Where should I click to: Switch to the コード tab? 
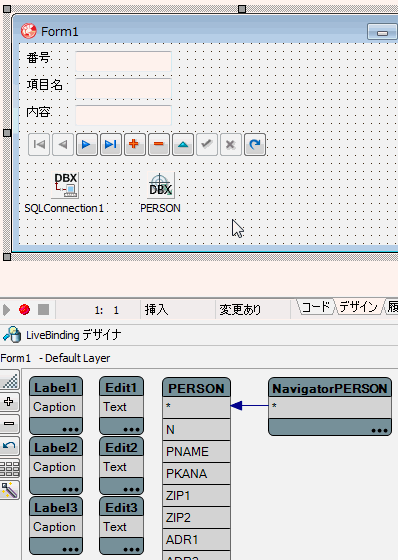pos(315,307)
